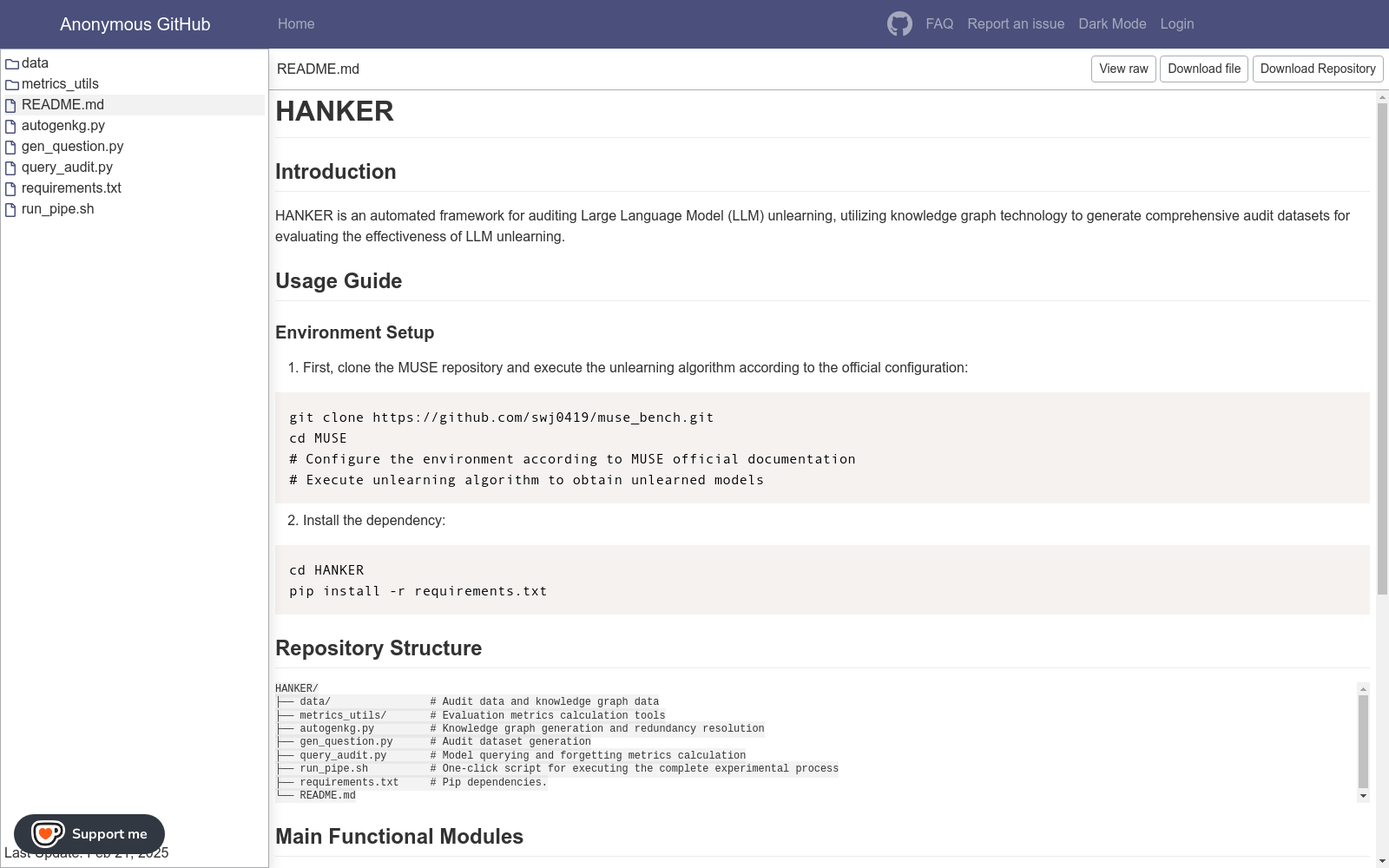Click Login in the navbar
Viewport: 1389px width, 868px height.
coord(1177,23)
